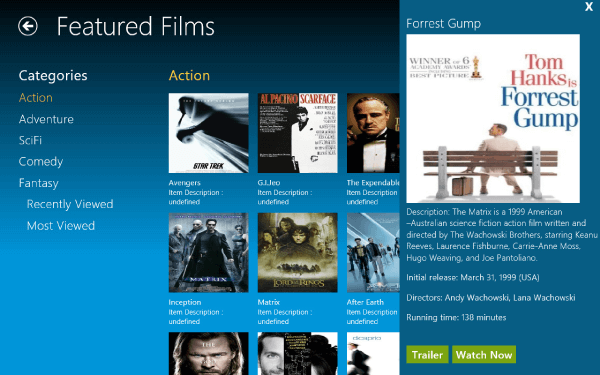
Task: Click the Initial release date line
Action: pyautogui.click(x=473, y=277)
